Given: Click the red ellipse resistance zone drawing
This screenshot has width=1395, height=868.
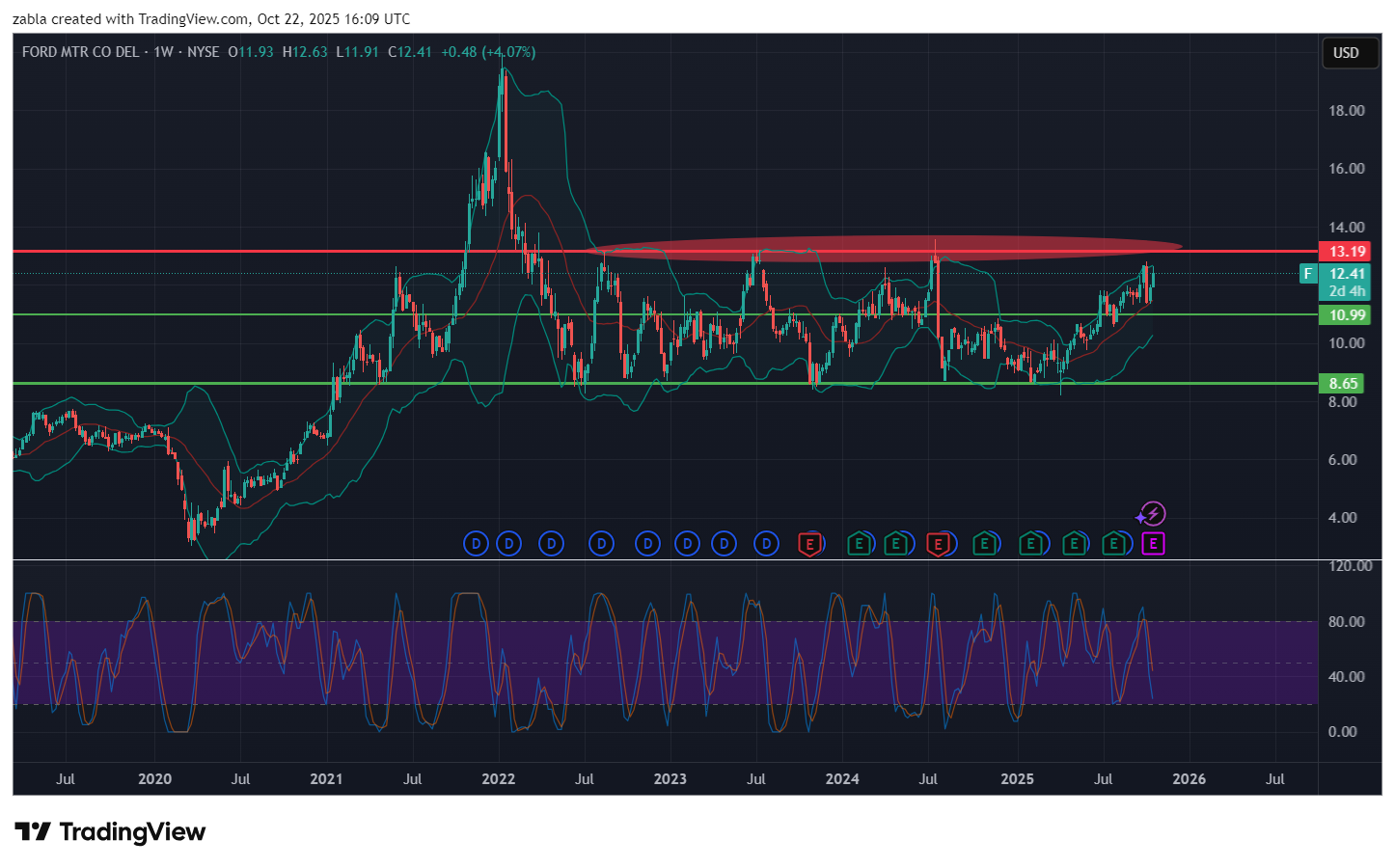Looking at the screenshot, I should tap(883, 248).
